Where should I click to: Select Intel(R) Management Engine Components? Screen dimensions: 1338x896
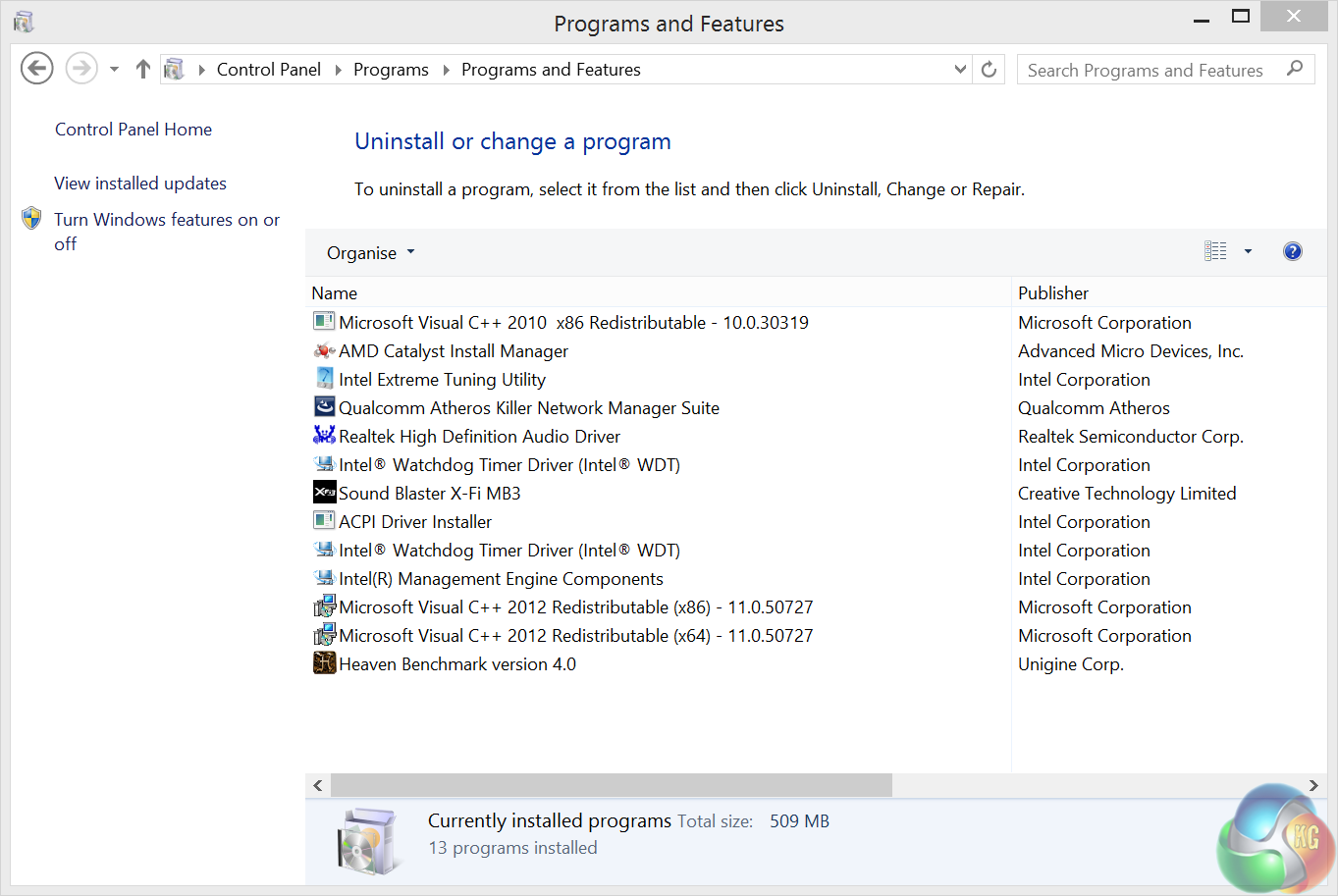tap(501, 579)
